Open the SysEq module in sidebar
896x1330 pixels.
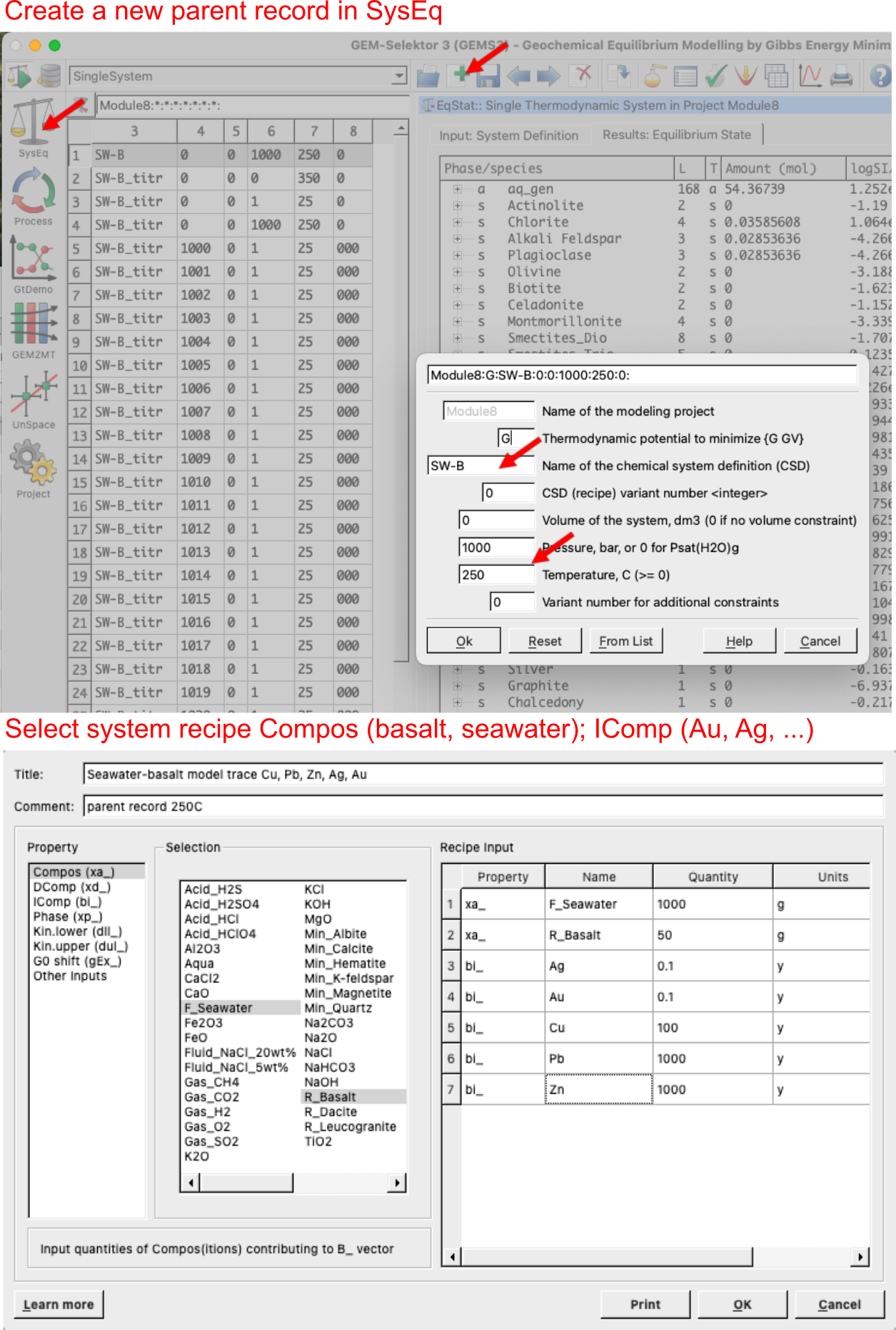click(x=33, y=129)
